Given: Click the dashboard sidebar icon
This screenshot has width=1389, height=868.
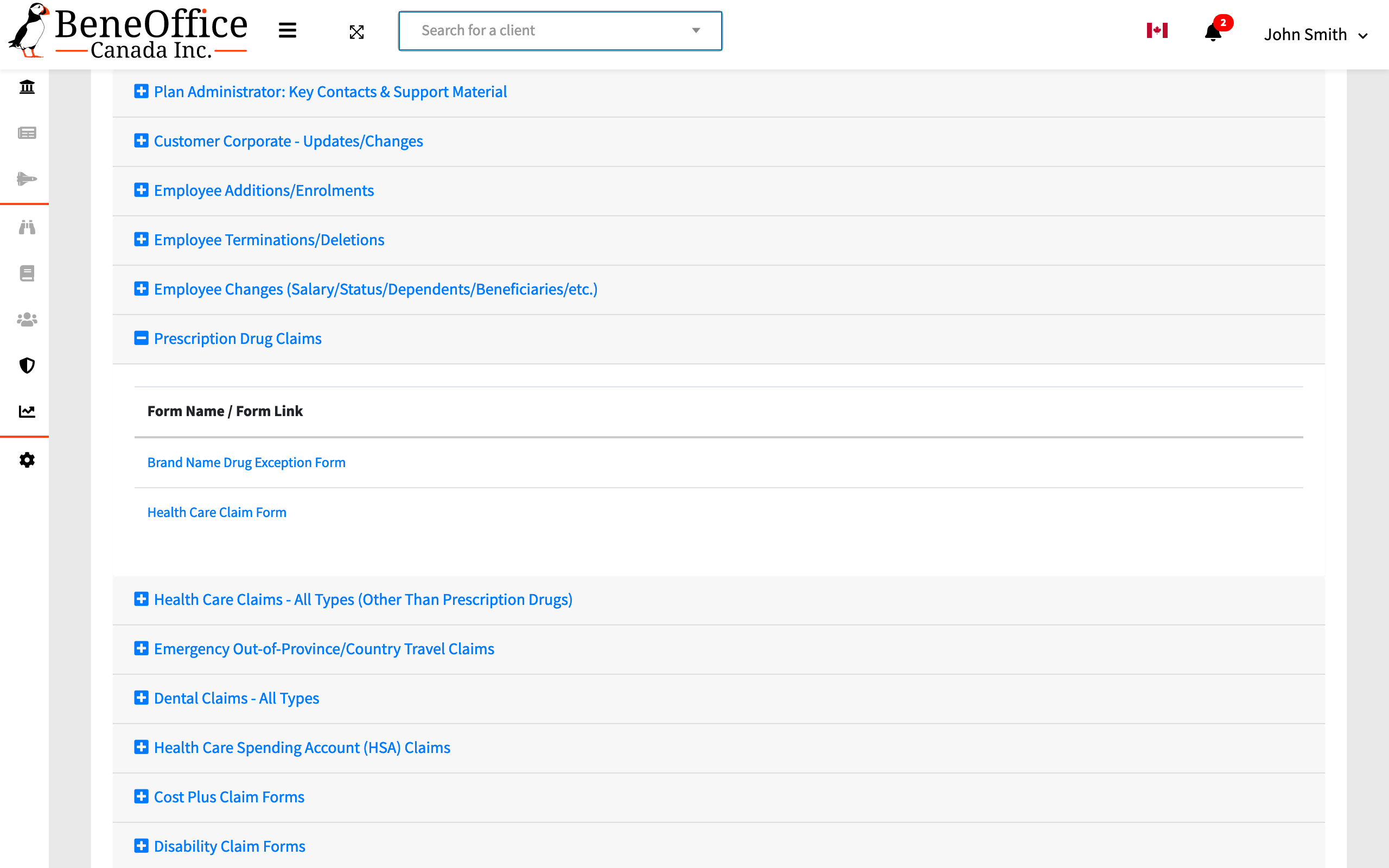Looking at the screenshot, I should coord(27,87).
